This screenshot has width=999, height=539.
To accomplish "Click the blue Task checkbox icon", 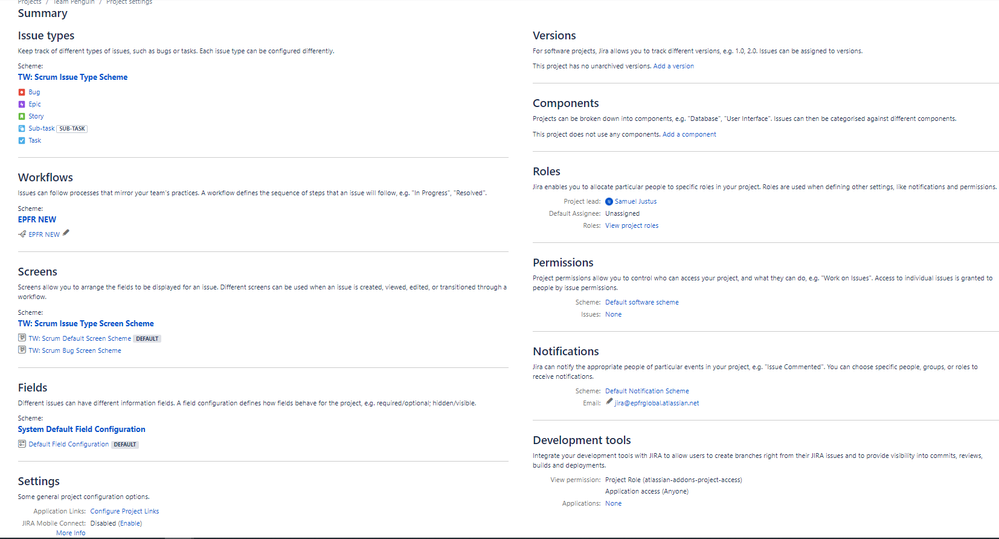I will (x=22, y=141).
